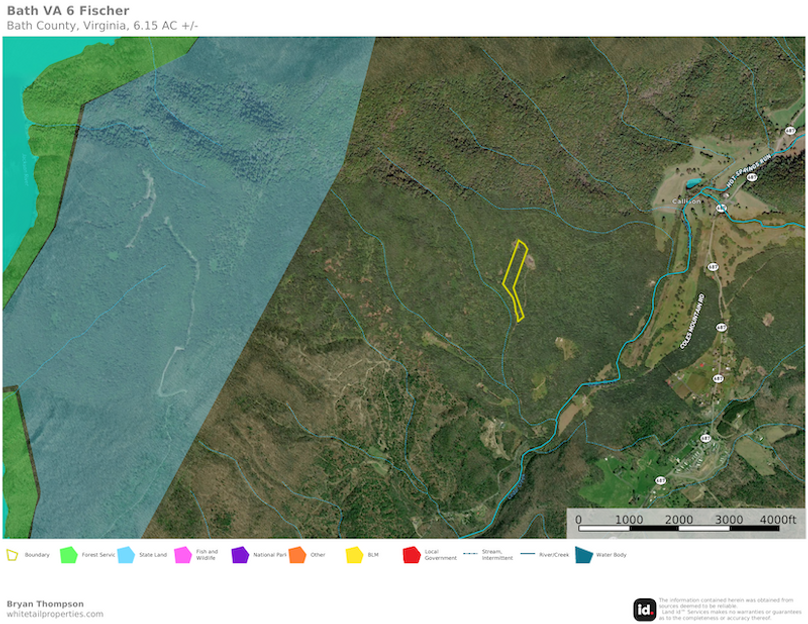
Task: Click the yellow BLM legend icon
Action: tap(354, 554)
